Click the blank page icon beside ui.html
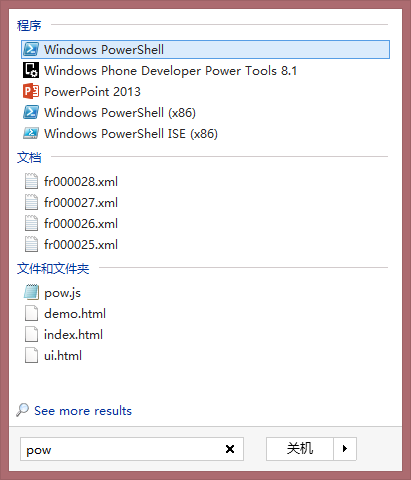Image resolution: width=411 pixels, height=480 pixels. click(x=31, y=355)
